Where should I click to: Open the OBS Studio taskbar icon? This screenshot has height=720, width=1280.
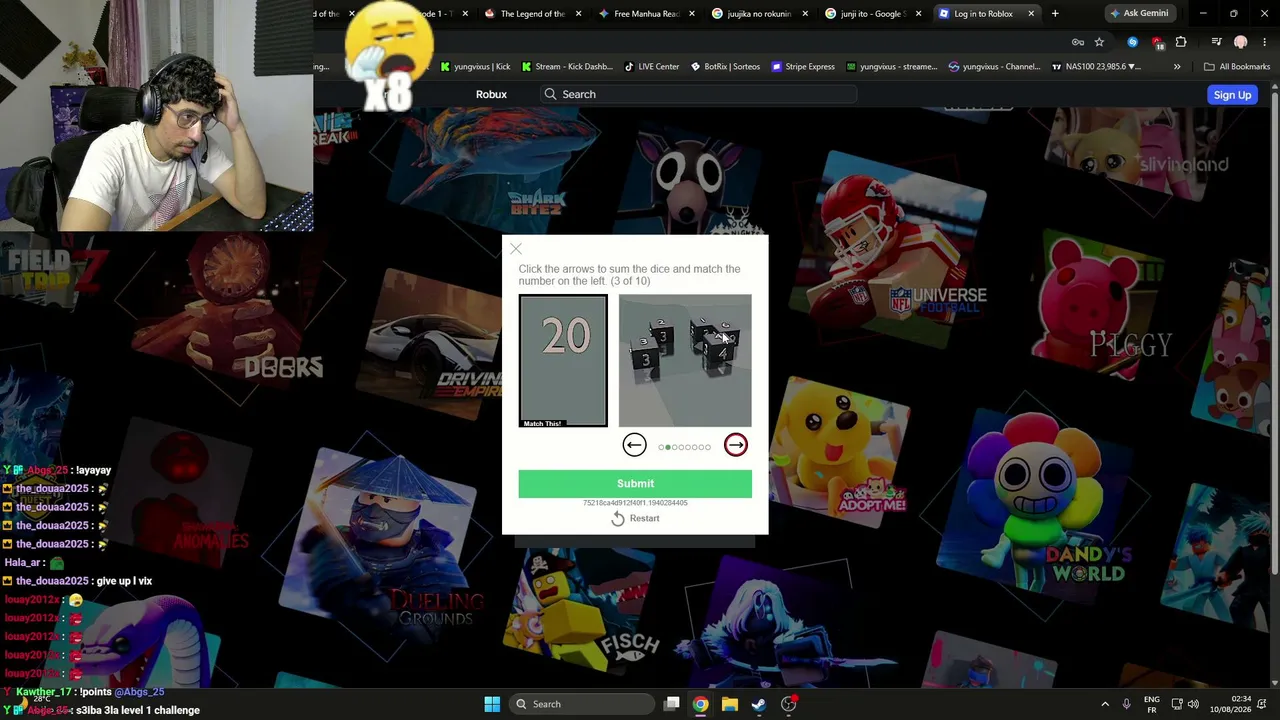(789, 704)
